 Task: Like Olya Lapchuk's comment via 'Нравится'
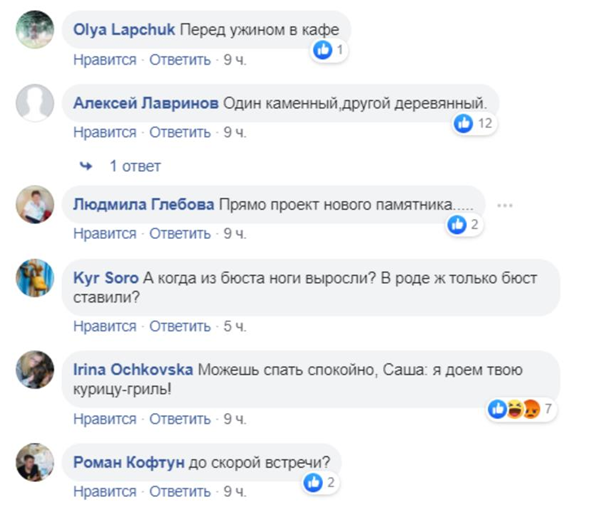click(104, 60)
